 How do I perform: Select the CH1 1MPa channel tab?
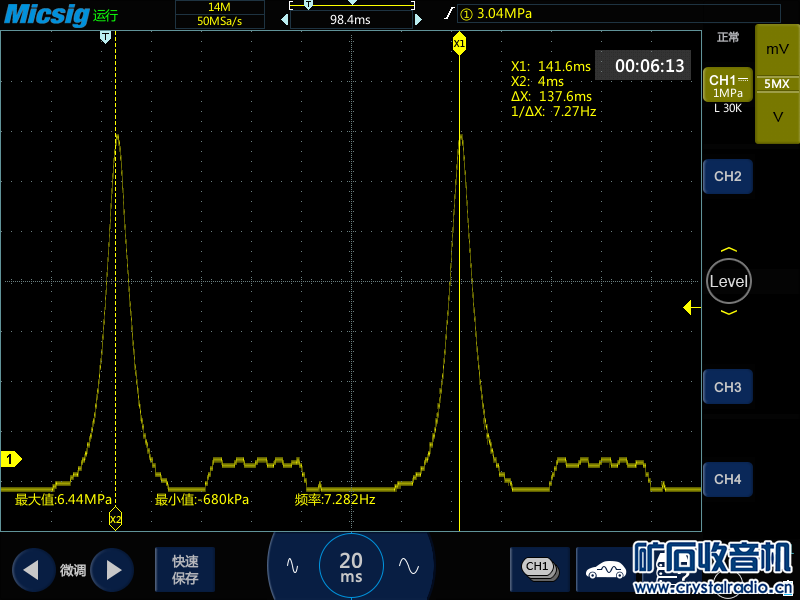point(727,86)
